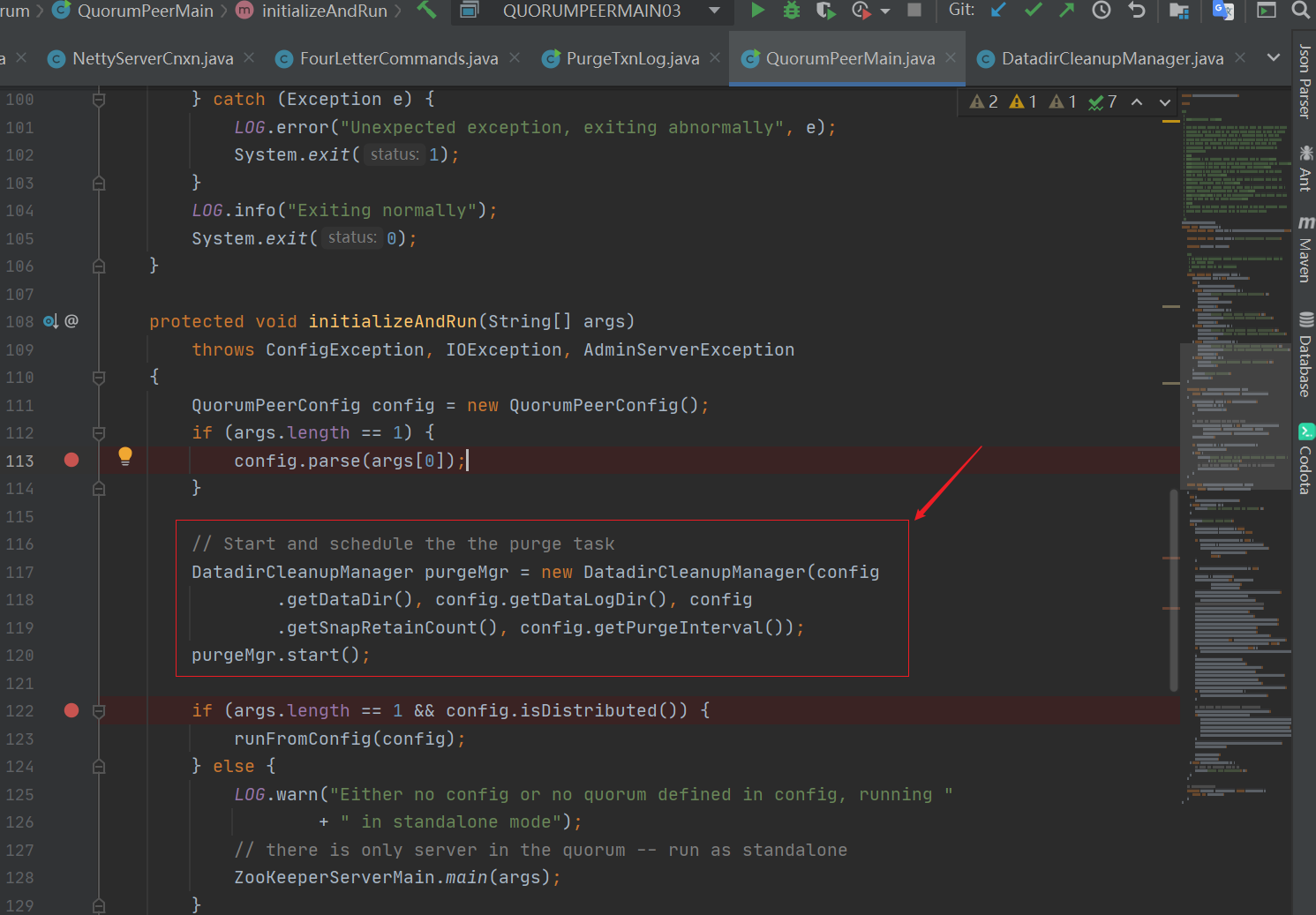1316x915 pixels.
Task: Open the profiler options dropdown arrow
Action: click(x=885, y=11)
